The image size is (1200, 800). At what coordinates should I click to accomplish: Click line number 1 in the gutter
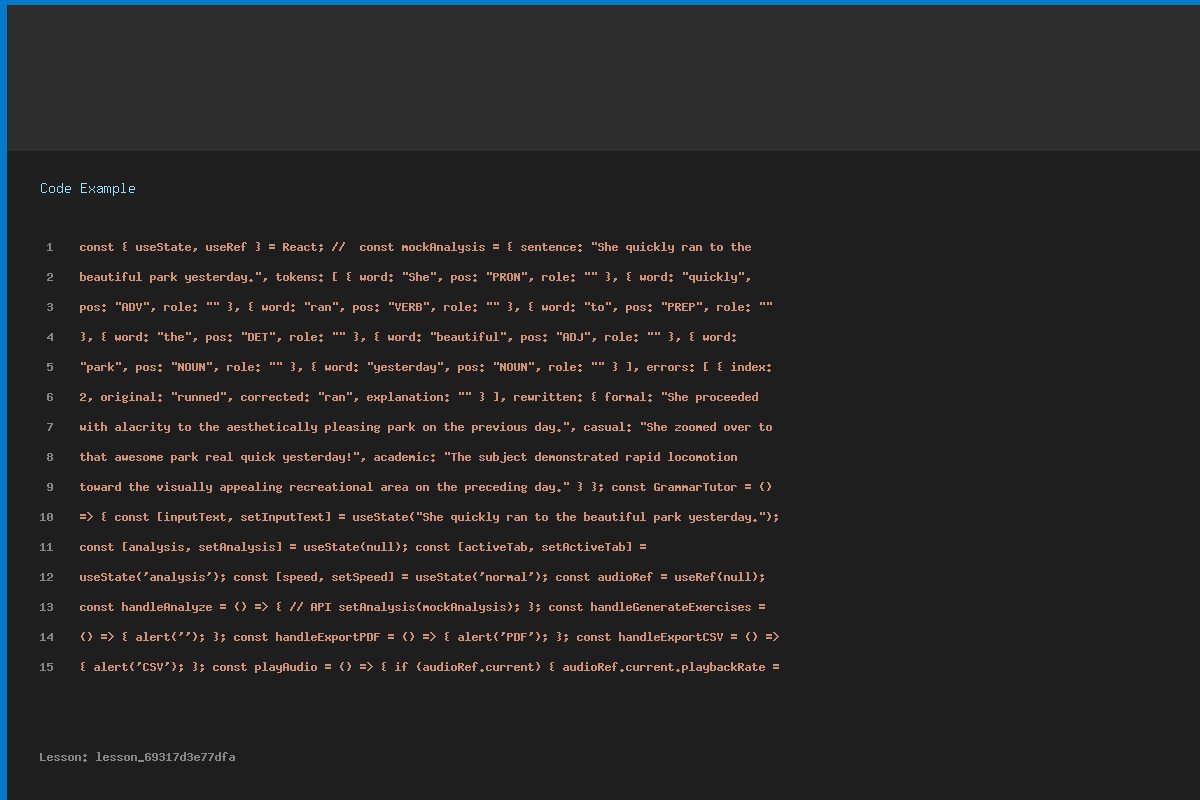49,247
